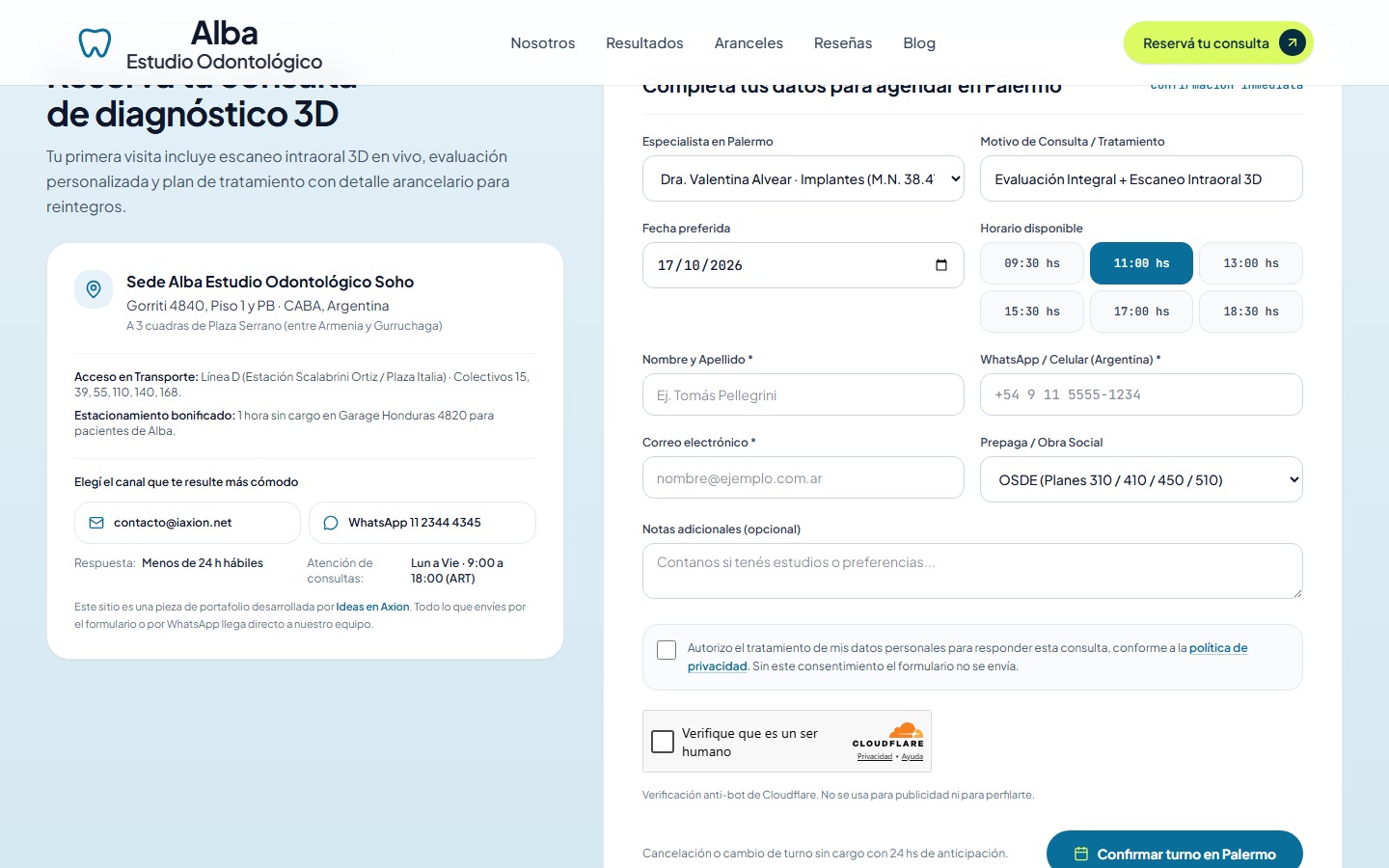Click the Alba Estudio Odontológico brand name
Screen dimensions: 1389x868
[x=225, y=45]
